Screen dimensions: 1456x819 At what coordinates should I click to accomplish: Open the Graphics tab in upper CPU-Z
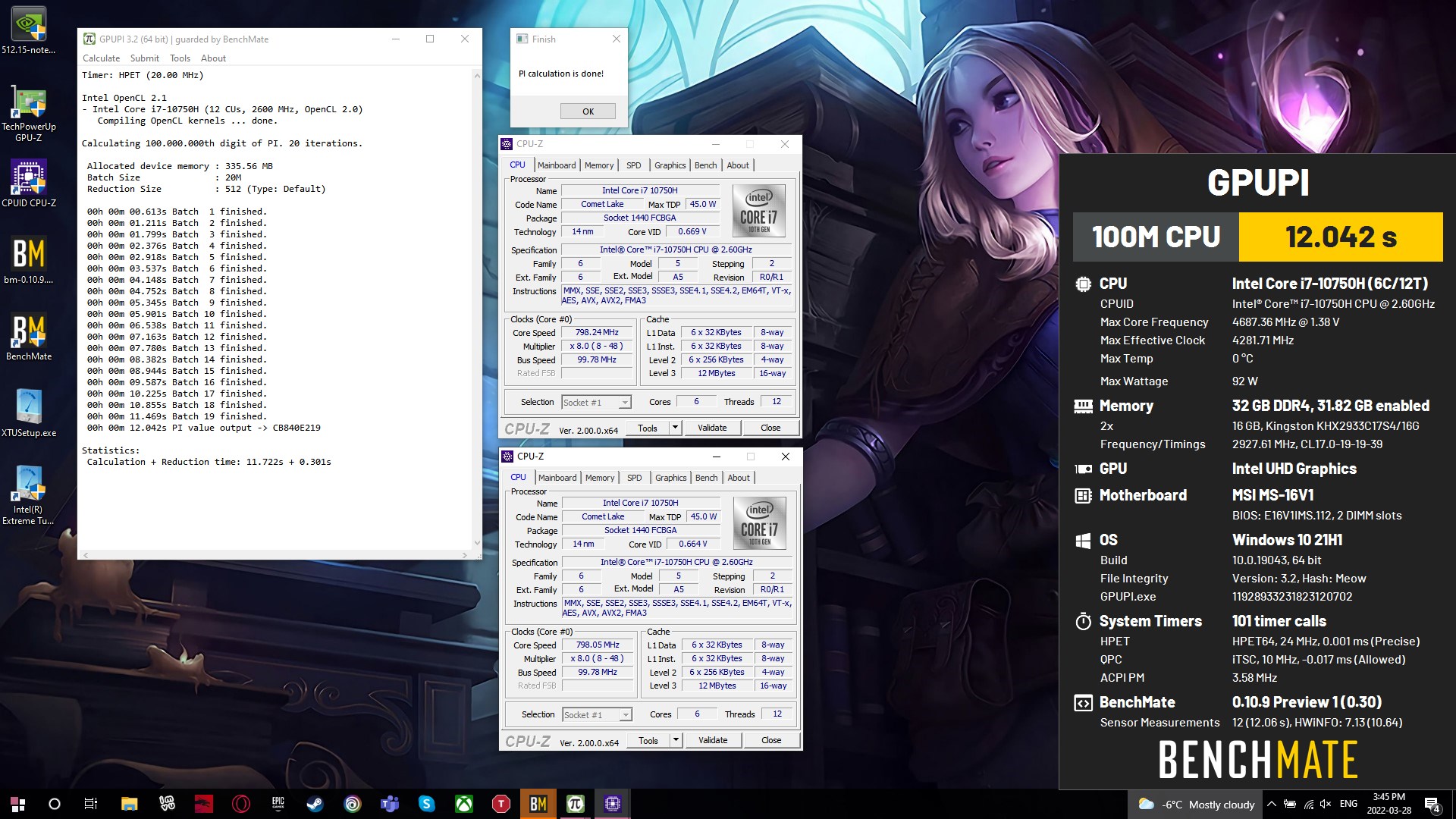click(670, 165)
